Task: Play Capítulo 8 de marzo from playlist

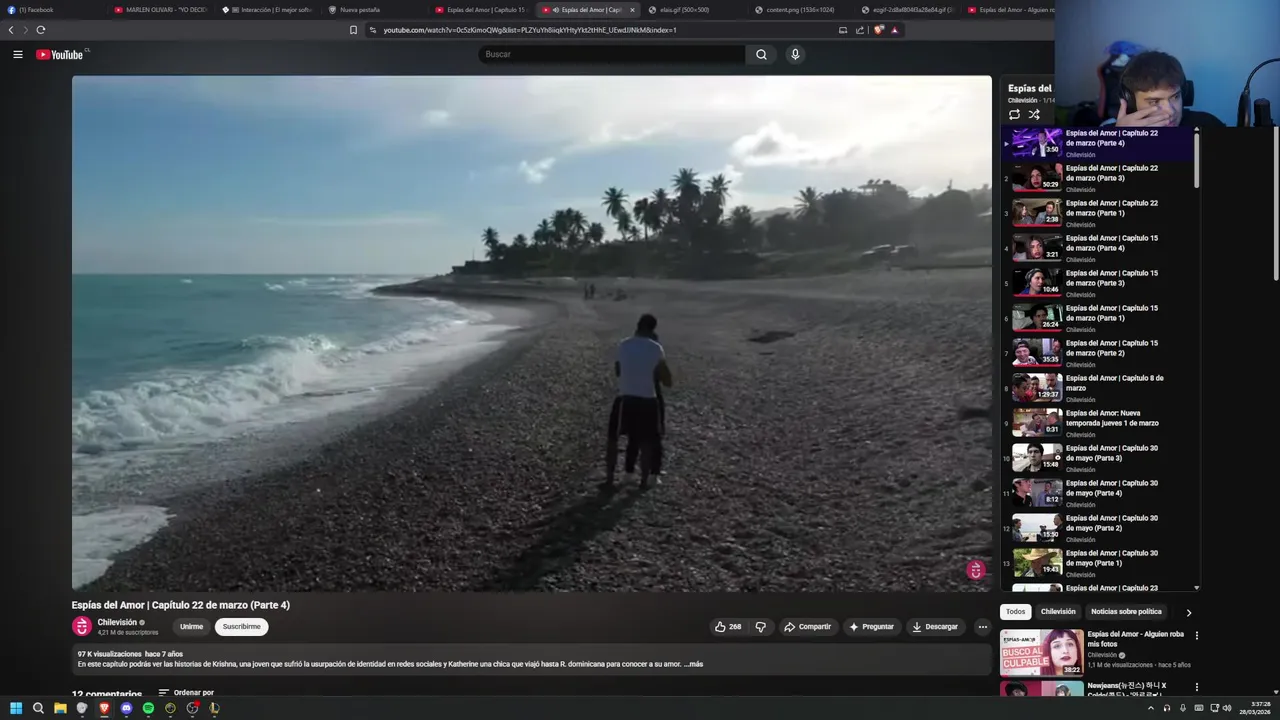Action: [x=1100, y=388]
